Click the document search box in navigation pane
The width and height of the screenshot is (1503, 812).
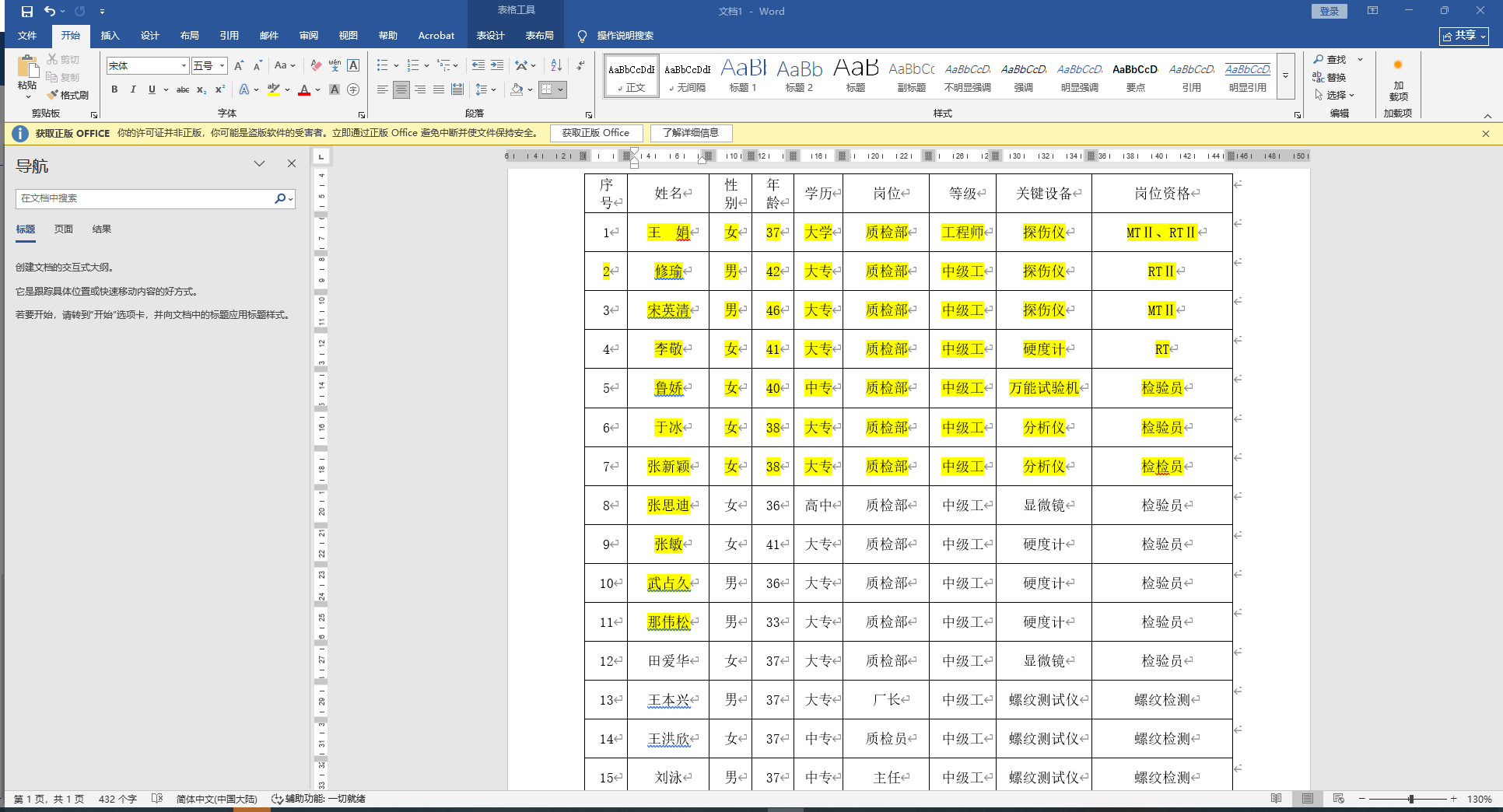pyautogui.click(x=144, y=198)
